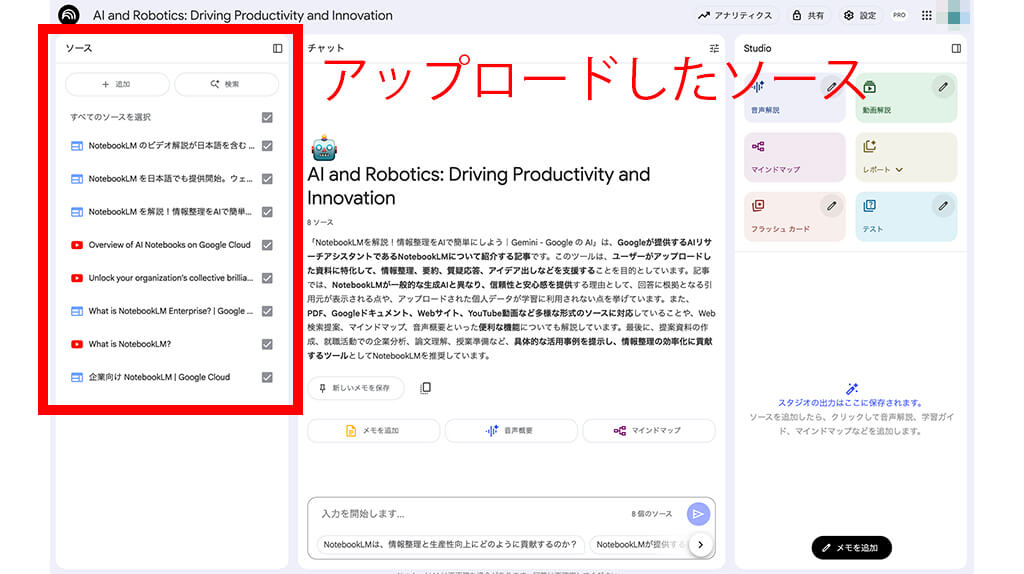Select suggested question about 情報整理と生産性向上

click(450, 545)
